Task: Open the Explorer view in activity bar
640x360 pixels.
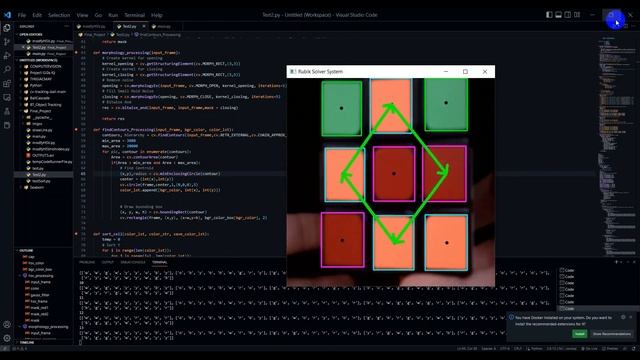Action: [x=7, y=28]
